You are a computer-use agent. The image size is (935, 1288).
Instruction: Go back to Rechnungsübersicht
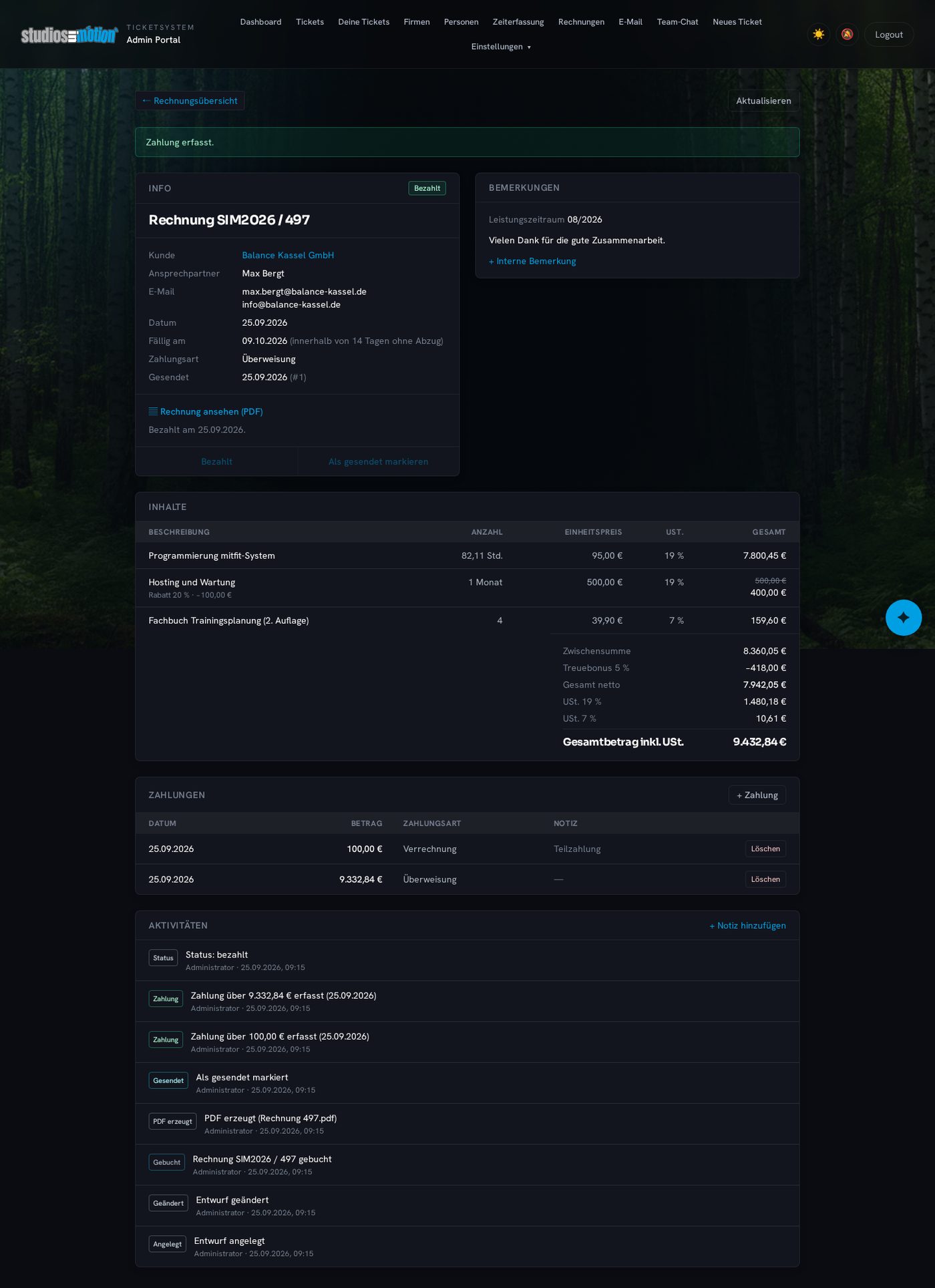click(x=190, y=101)
